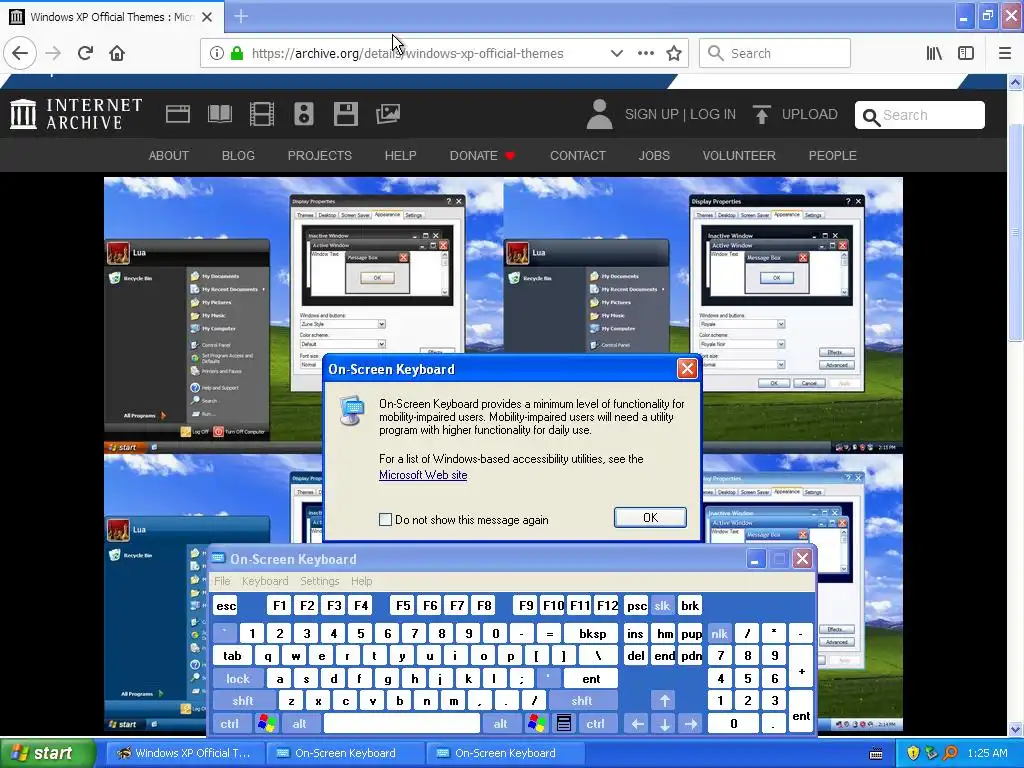Open the PROJECTS navigation item
The width and height of the screenshot is (1024, 768).
(x=319, y=155)
